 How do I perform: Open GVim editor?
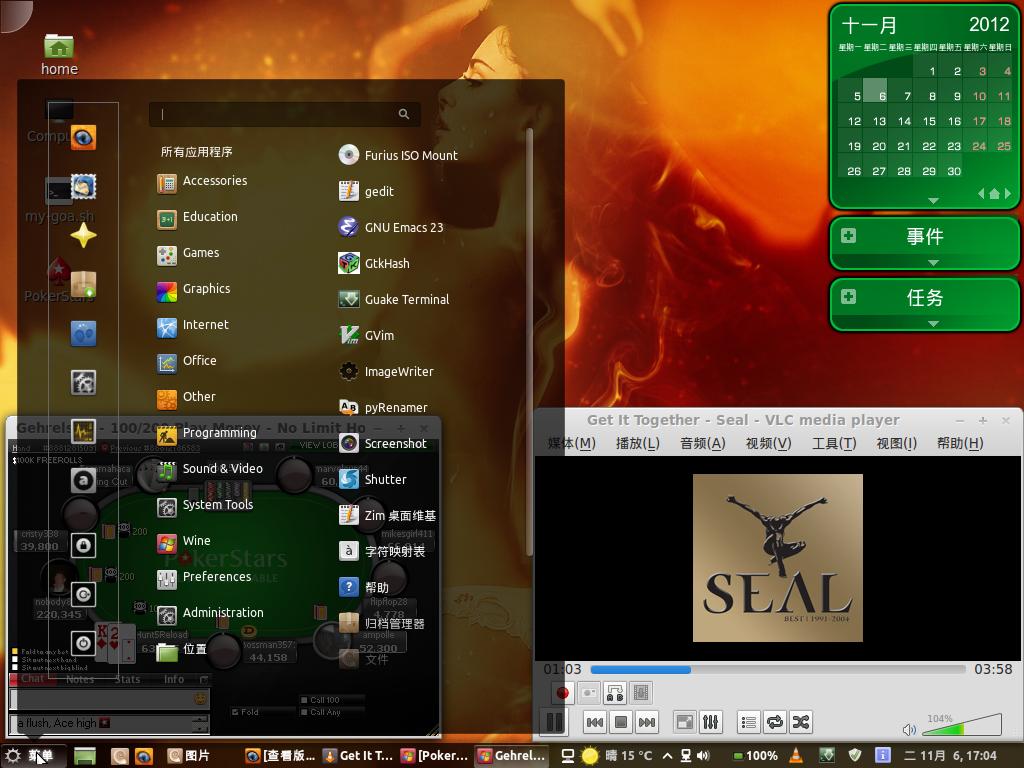click(366, 335)
